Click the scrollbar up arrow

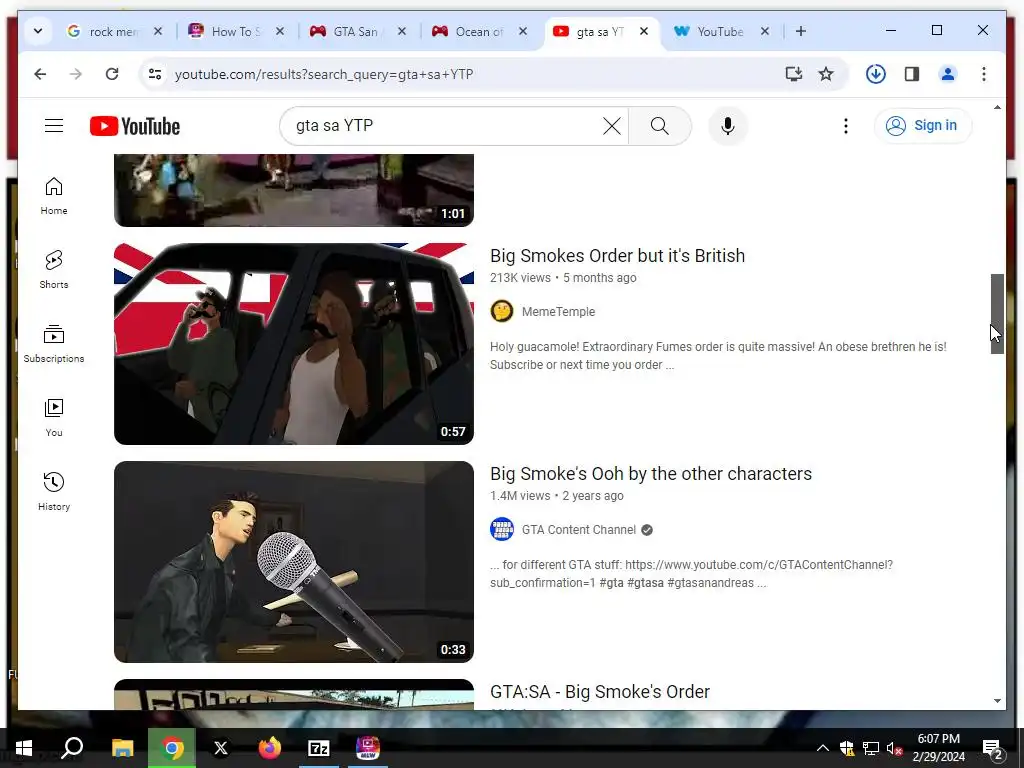[997, 107]
